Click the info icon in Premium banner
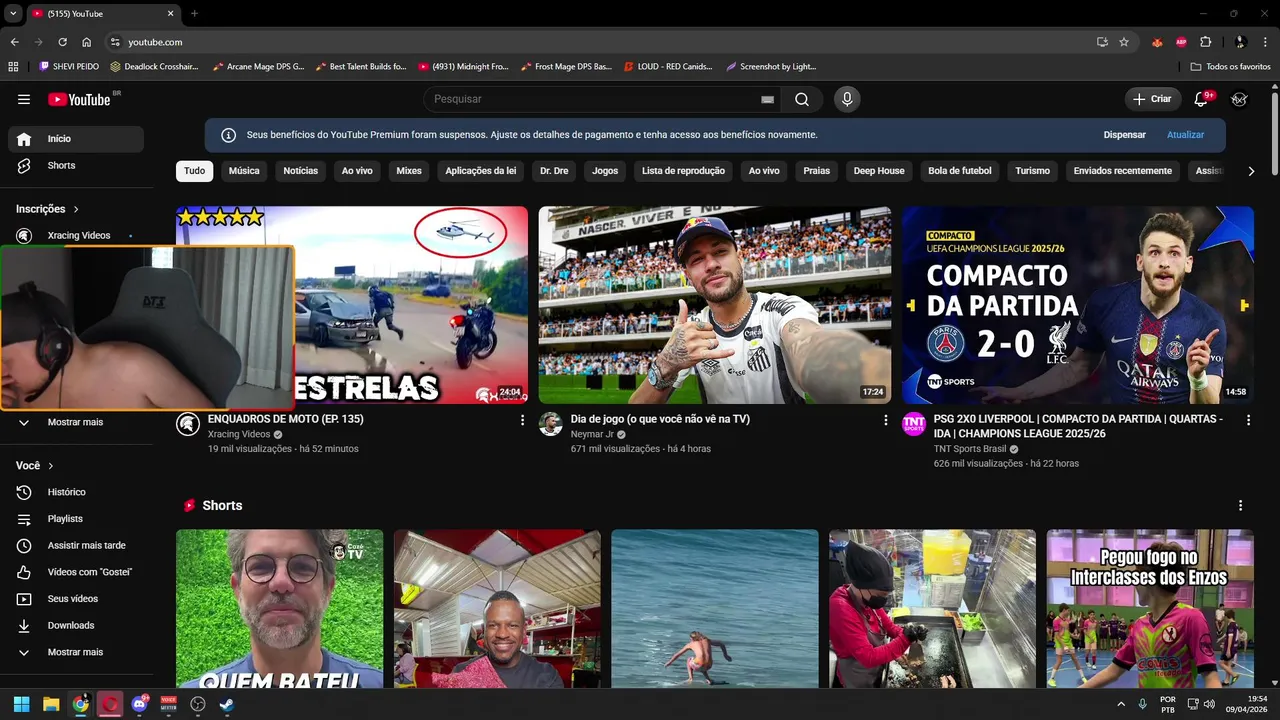 coord(228,135)
